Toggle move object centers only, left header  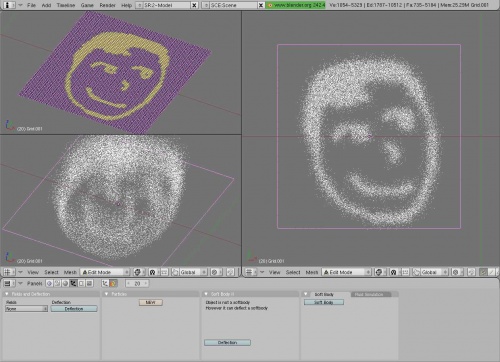[x=163, y=272]
